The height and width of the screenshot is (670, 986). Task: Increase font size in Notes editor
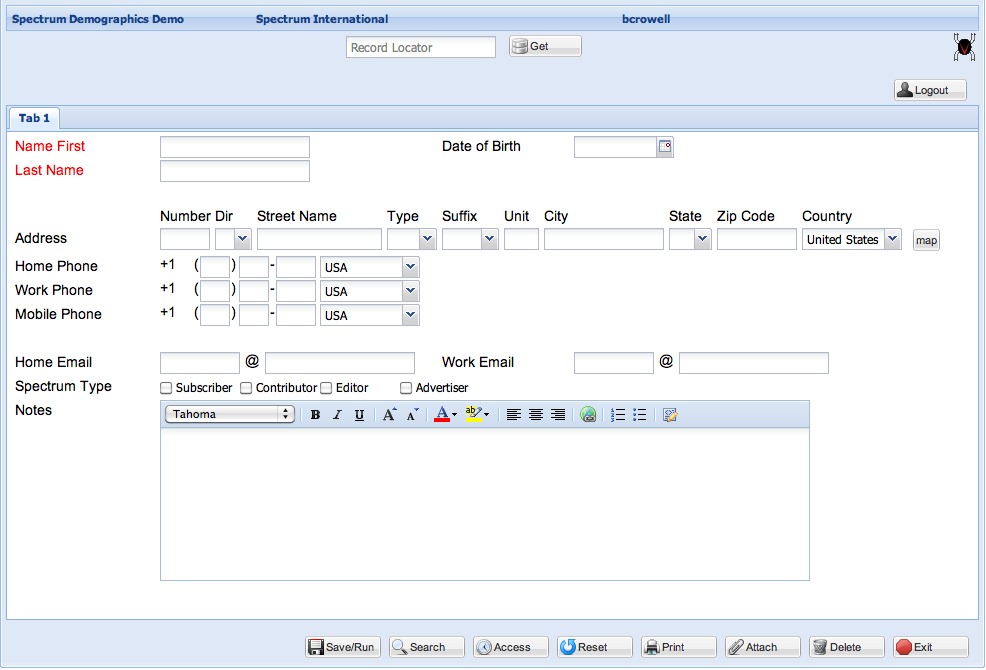pyautogui.click(x=389, y=415)
